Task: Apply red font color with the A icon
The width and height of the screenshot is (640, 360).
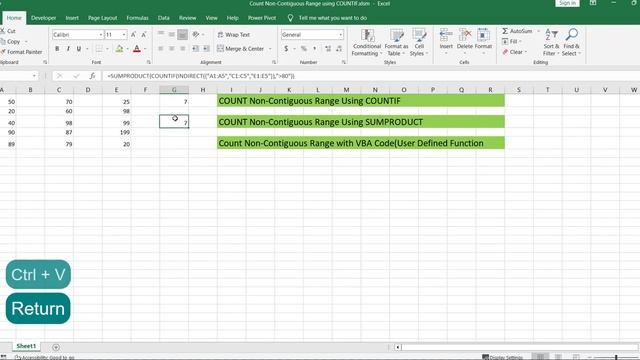Action: 137,49
